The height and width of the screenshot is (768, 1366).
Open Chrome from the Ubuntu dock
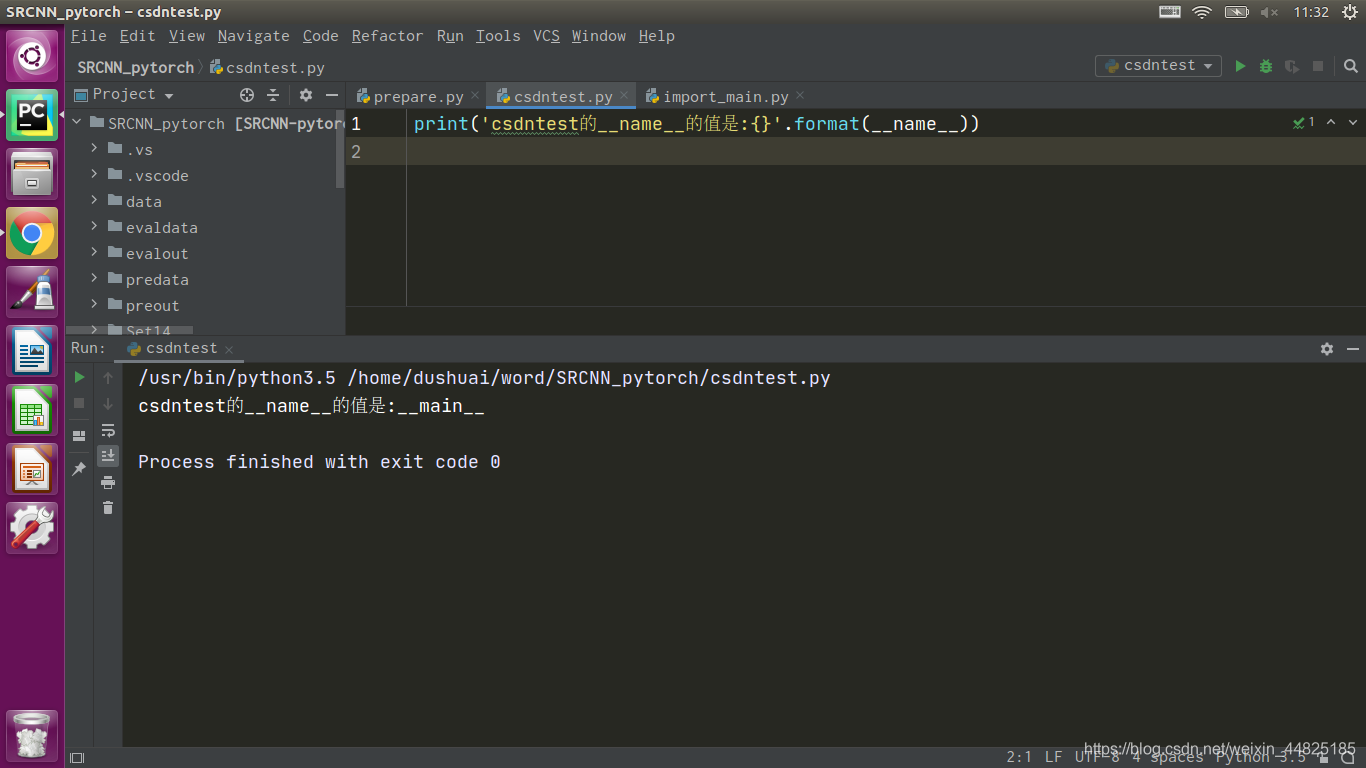[x=33, y=234]
